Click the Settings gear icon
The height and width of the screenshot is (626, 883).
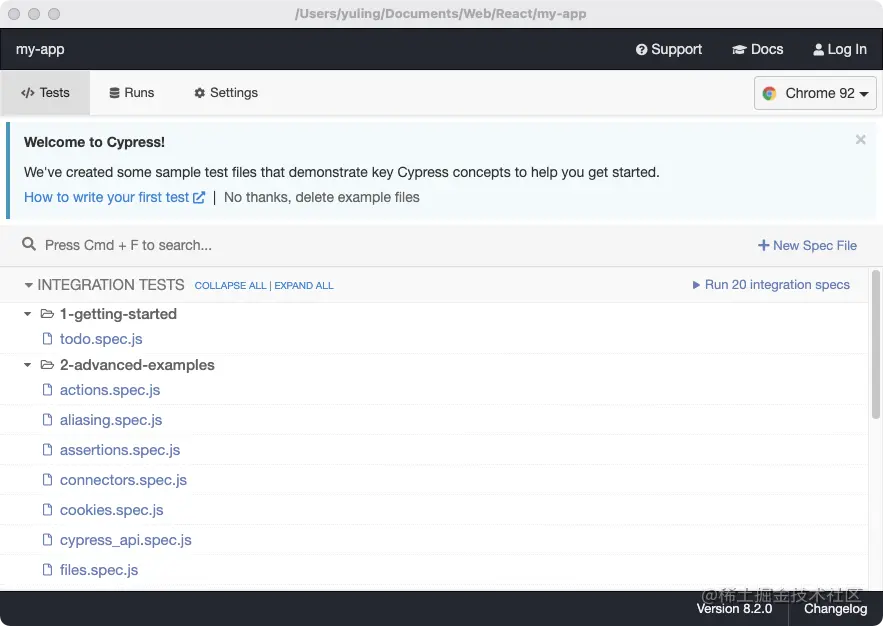pos(199,93)
